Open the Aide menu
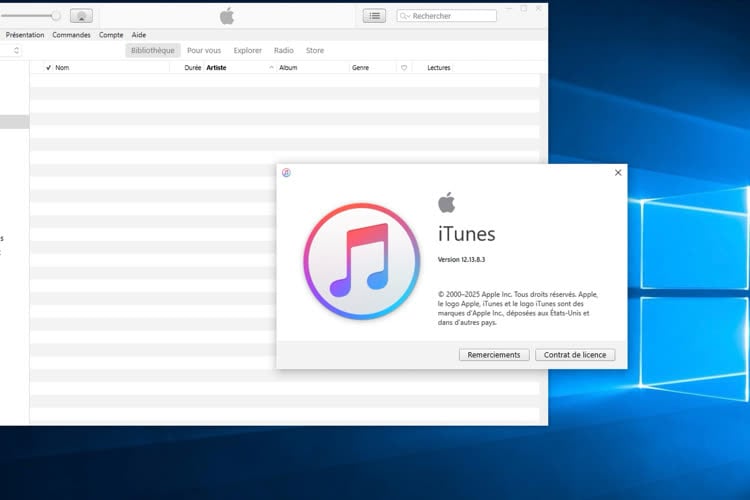The width and height of the screenshot is (750, 500). pyautogui.click(x=139, y=35)
